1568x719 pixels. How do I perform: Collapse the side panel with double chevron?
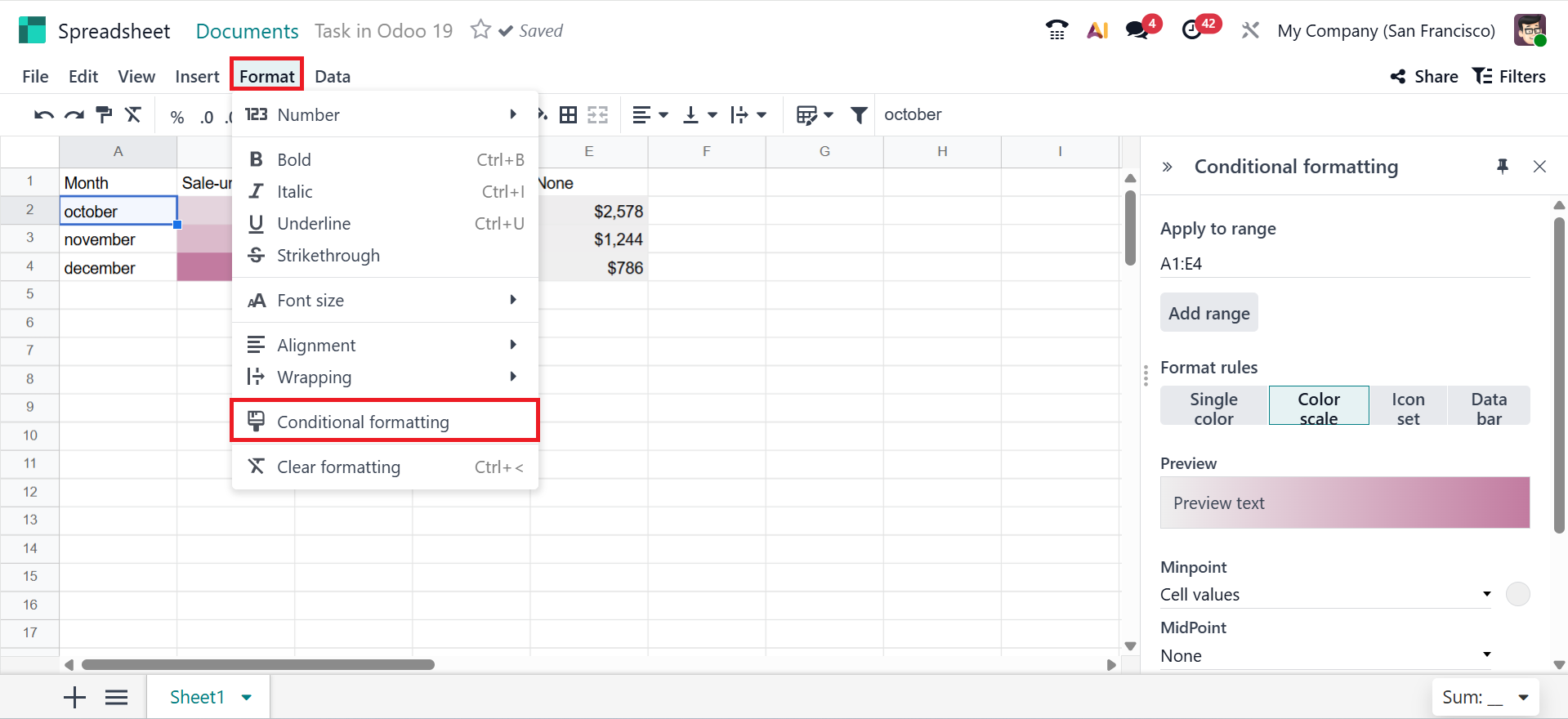1168,167
